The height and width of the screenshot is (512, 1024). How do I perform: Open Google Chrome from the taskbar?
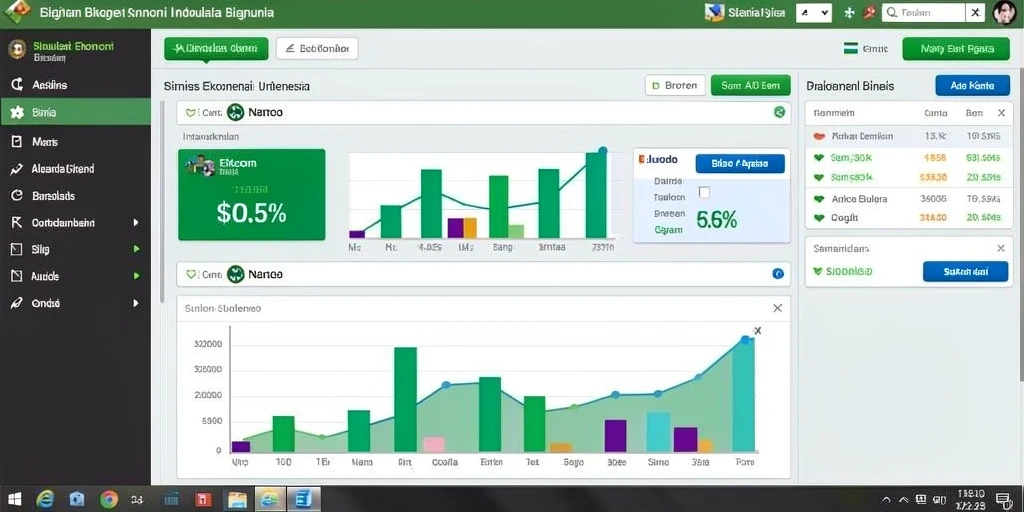[x=108, y=500]
